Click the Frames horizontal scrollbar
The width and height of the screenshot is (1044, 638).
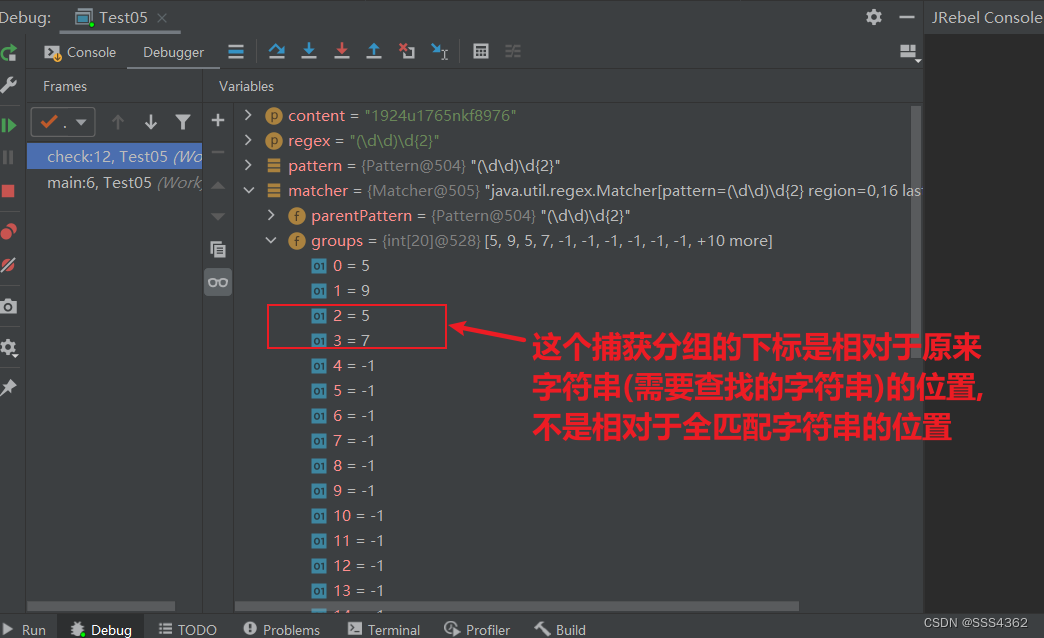tap(101, 607)
